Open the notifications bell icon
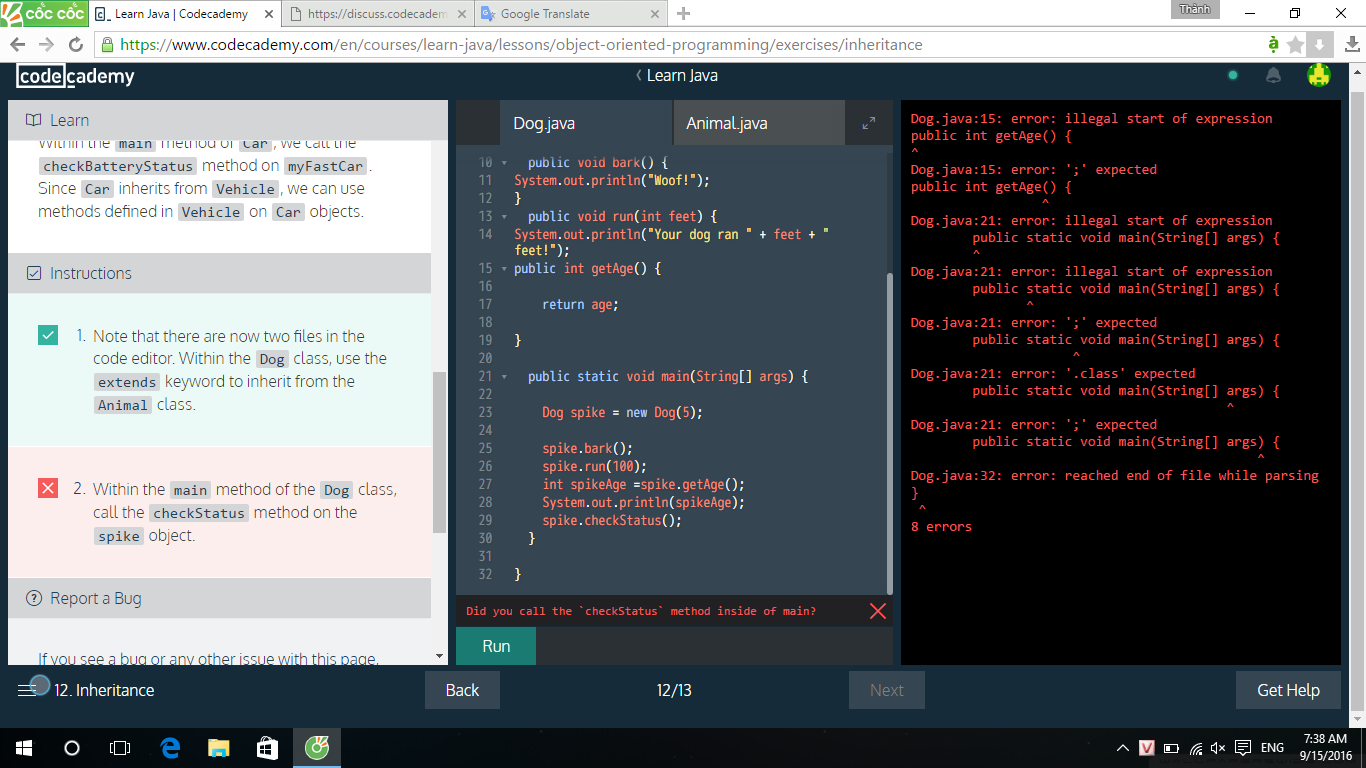 pos(1274,75)
